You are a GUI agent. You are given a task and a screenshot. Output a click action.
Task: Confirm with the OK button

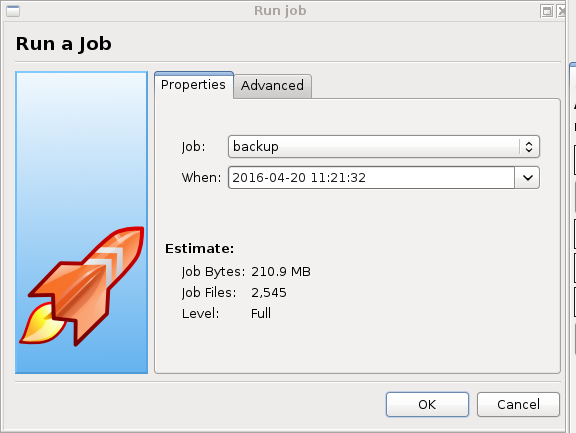[427, 404]
